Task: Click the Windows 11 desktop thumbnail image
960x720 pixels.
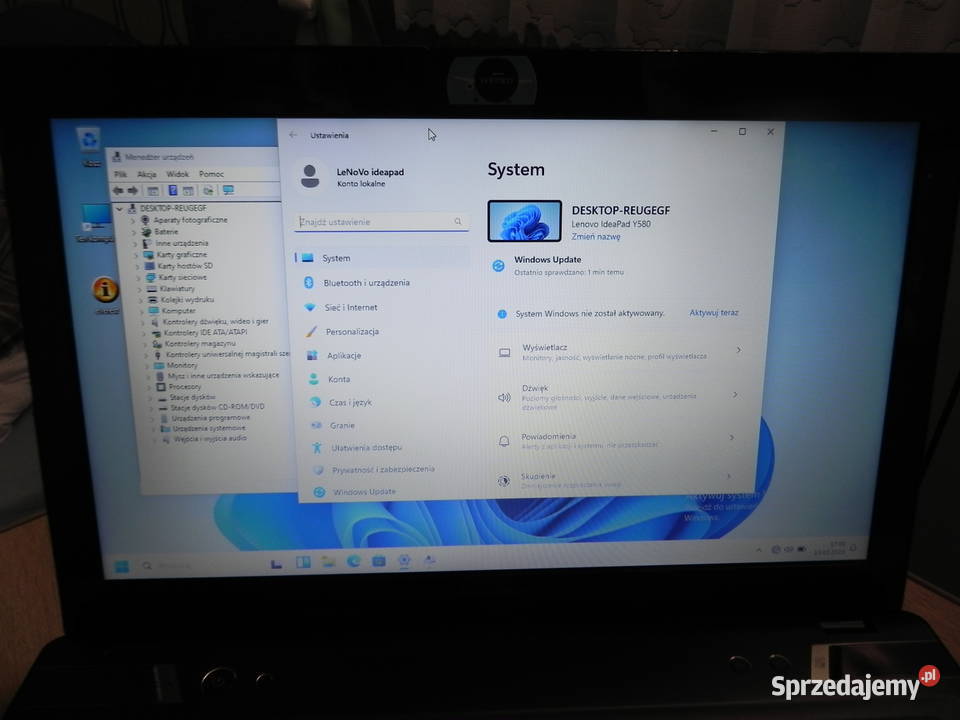Action: click(x=525, y=221)
